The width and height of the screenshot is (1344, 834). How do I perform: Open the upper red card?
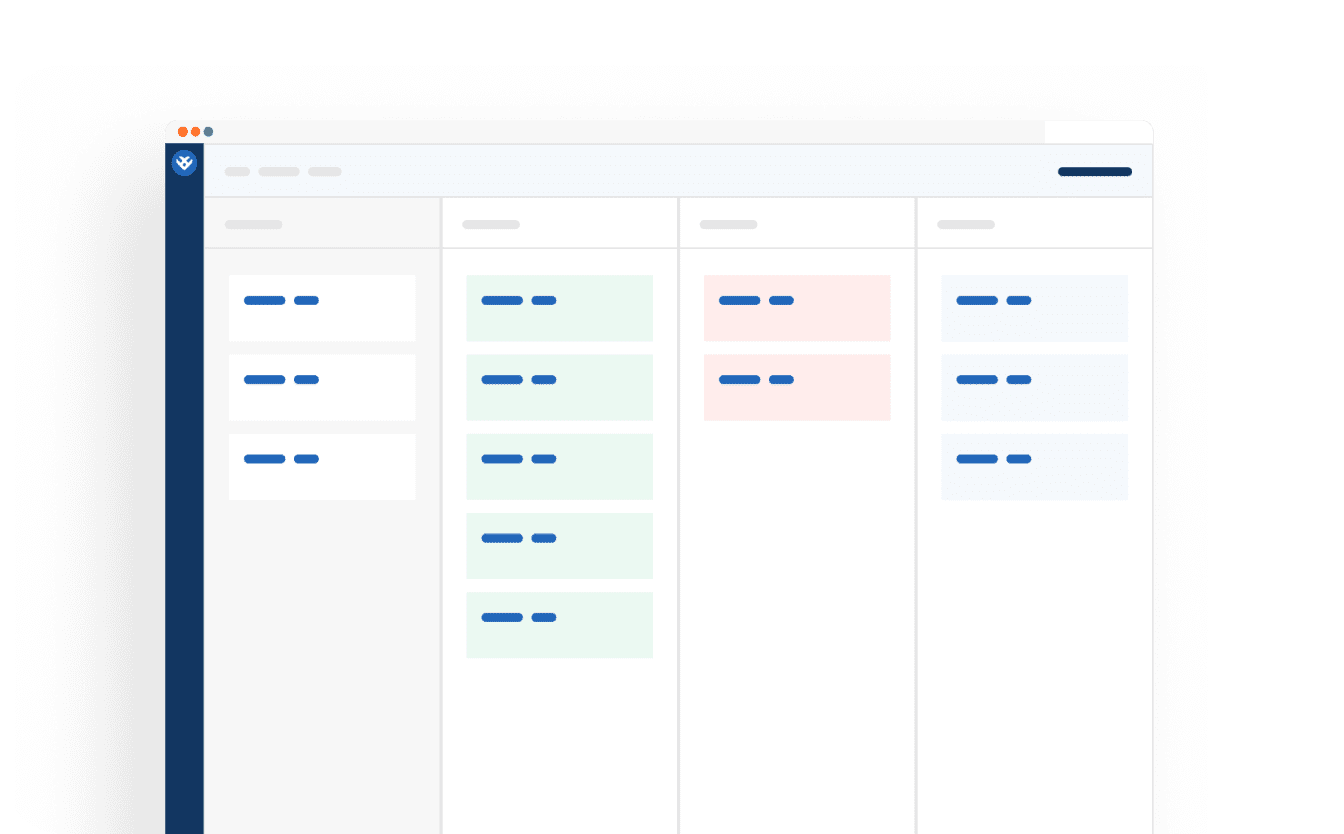point(797,308)
